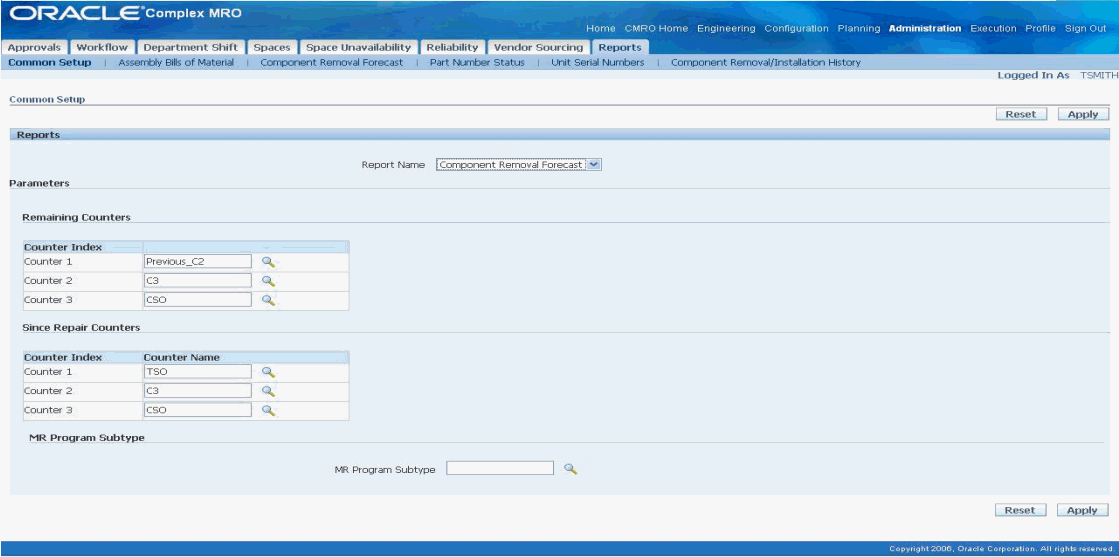The width and height of the screenshot is (1119, 557).
Task: Open Component Removal Forecast subtab
Action: [x=332, y=62]
